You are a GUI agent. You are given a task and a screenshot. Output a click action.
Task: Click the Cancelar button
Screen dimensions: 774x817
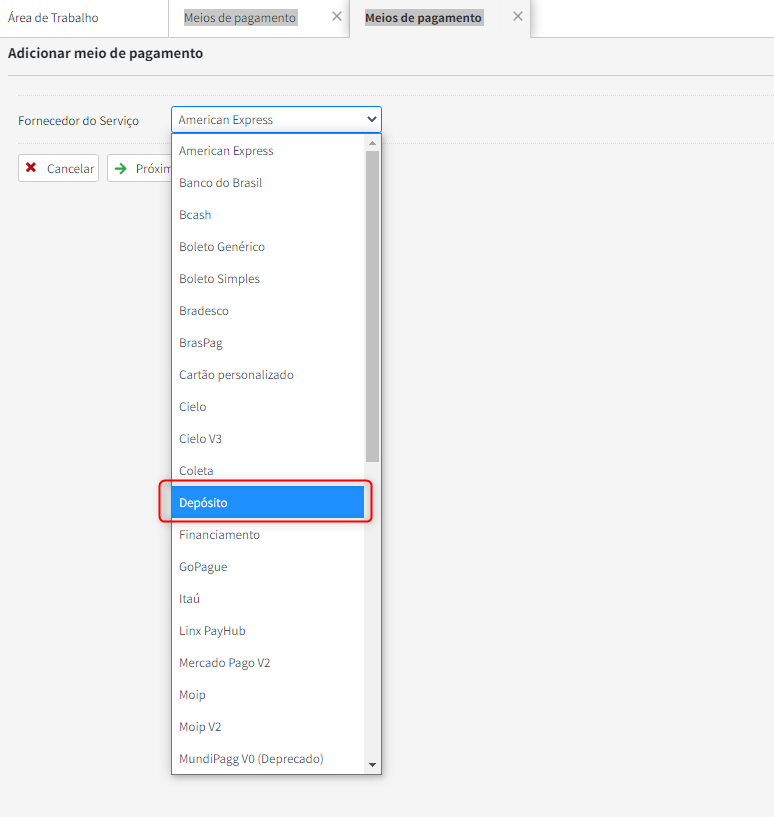[x=58, y=168]
